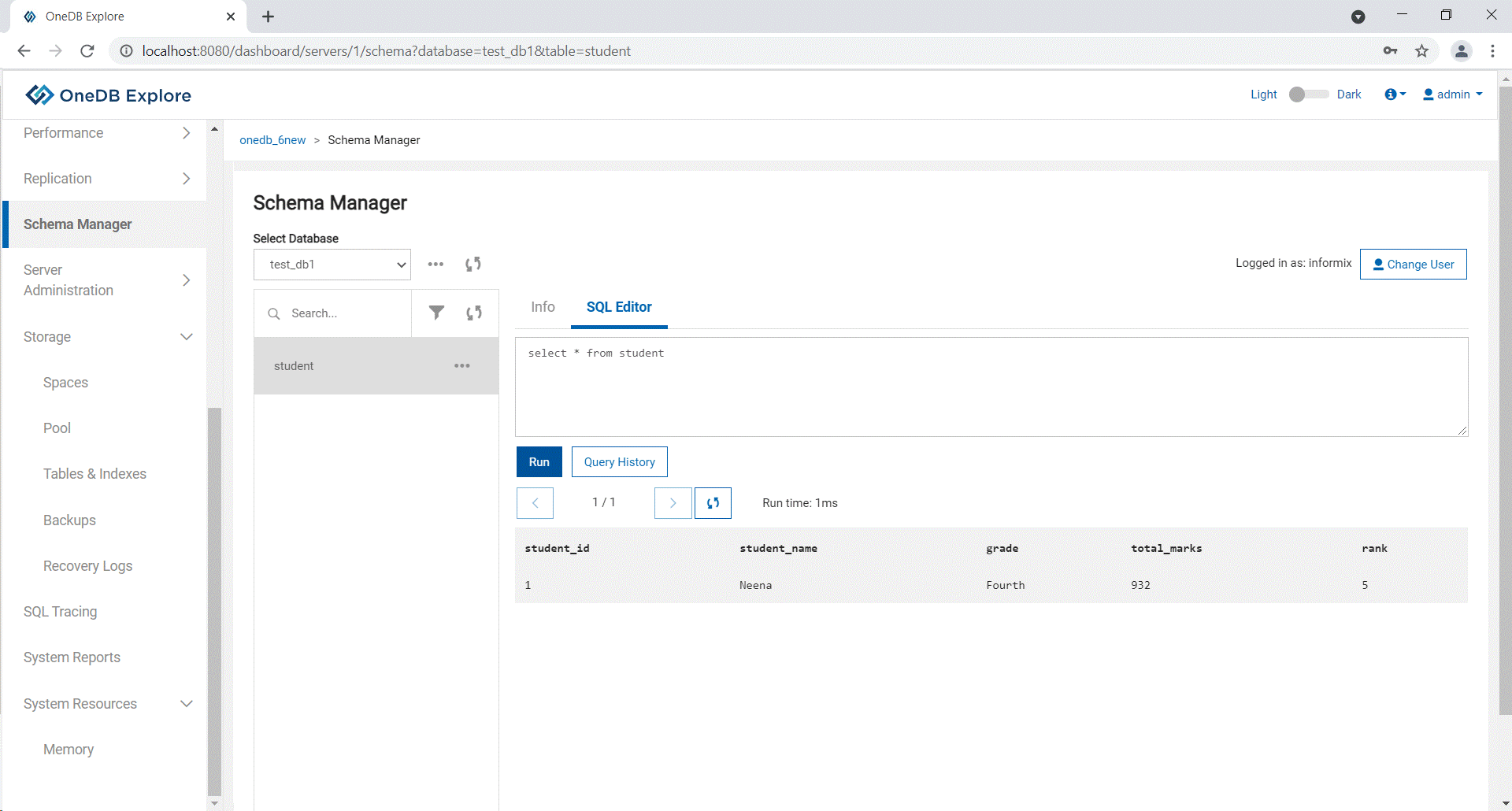Viewport: 1512px width, 811px height.
Task: Open Backups page
Action: point(69,520)
